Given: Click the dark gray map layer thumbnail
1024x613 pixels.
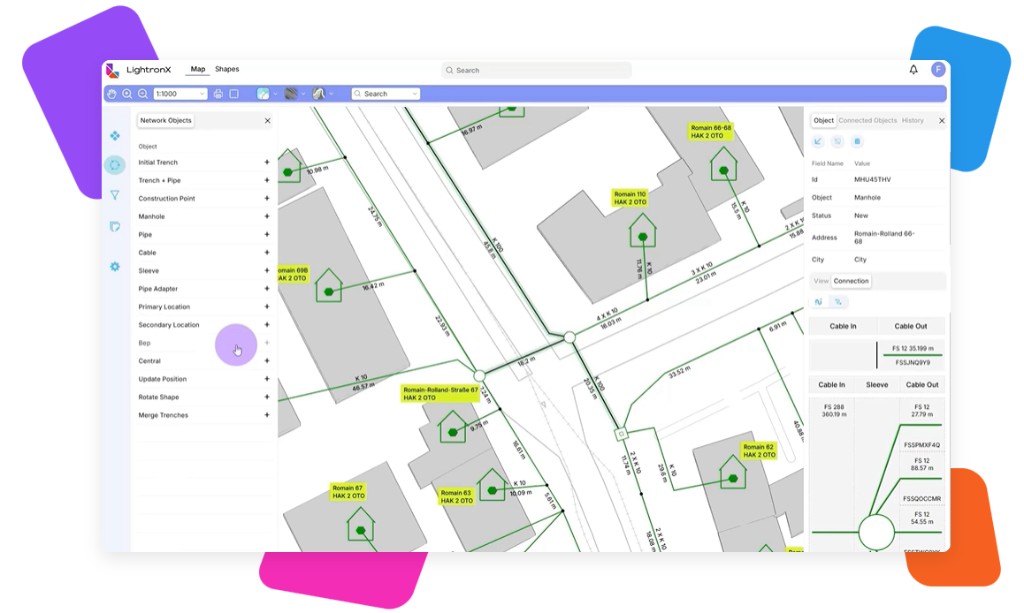Looking at the screenshot, I should 291,94.
